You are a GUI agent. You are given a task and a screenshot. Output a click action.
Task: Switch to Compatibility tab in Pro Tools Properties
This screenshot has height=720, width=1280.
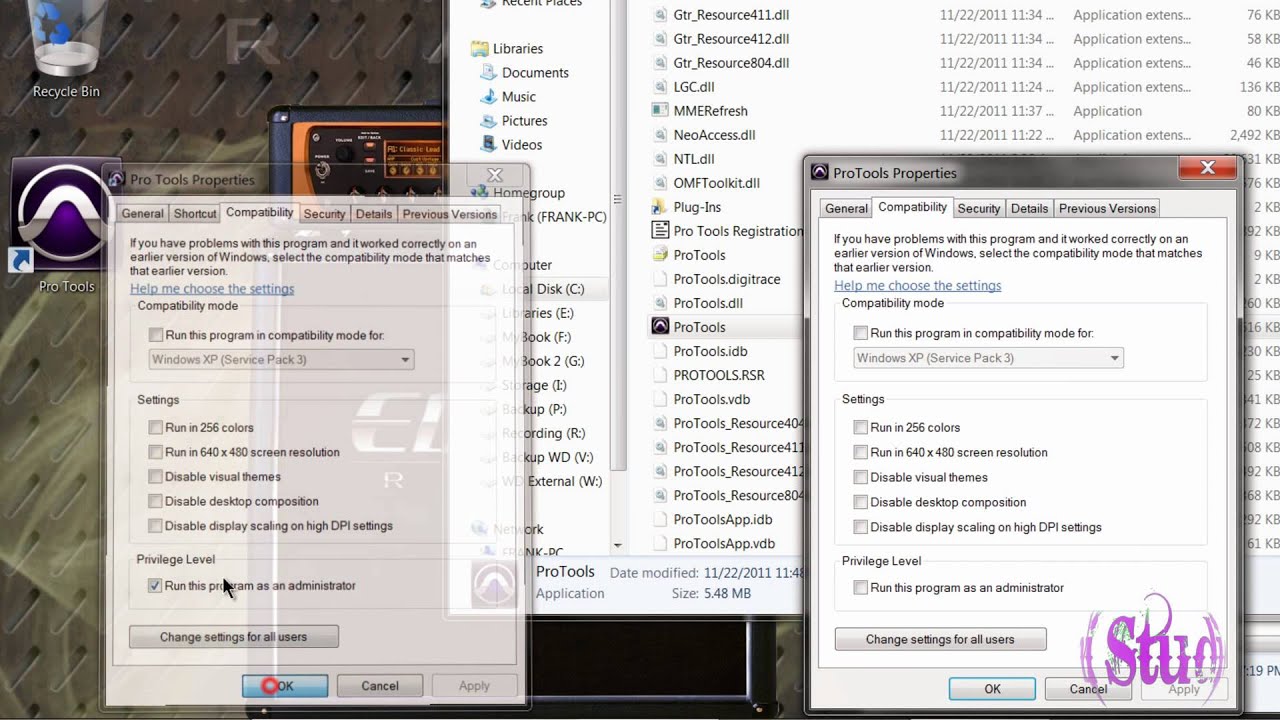(x=259, y=212)
